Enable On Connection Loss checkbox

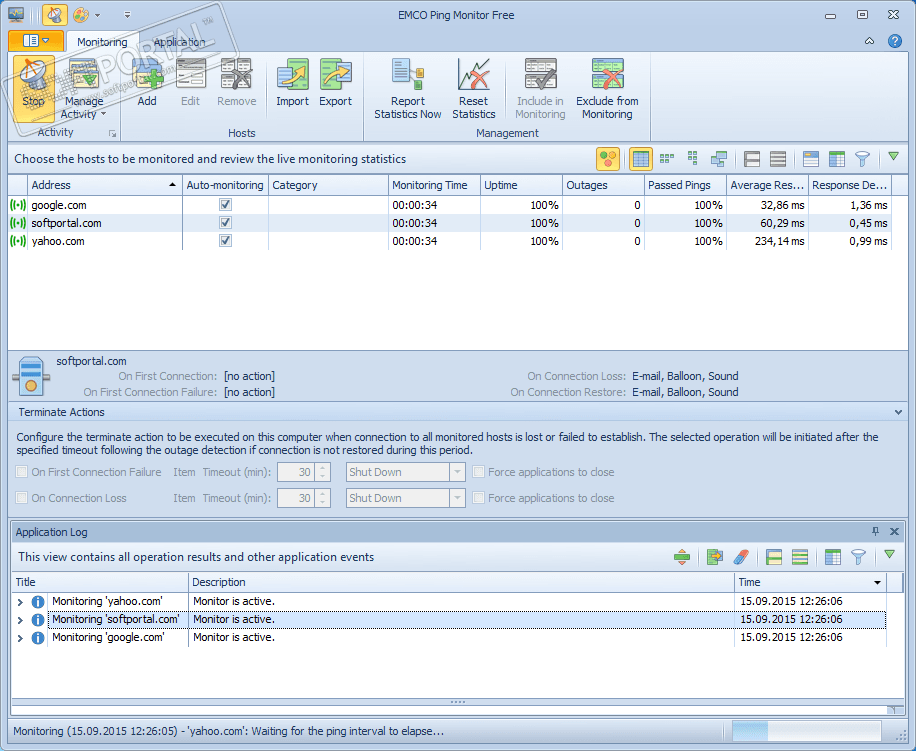tap(22, 498)
